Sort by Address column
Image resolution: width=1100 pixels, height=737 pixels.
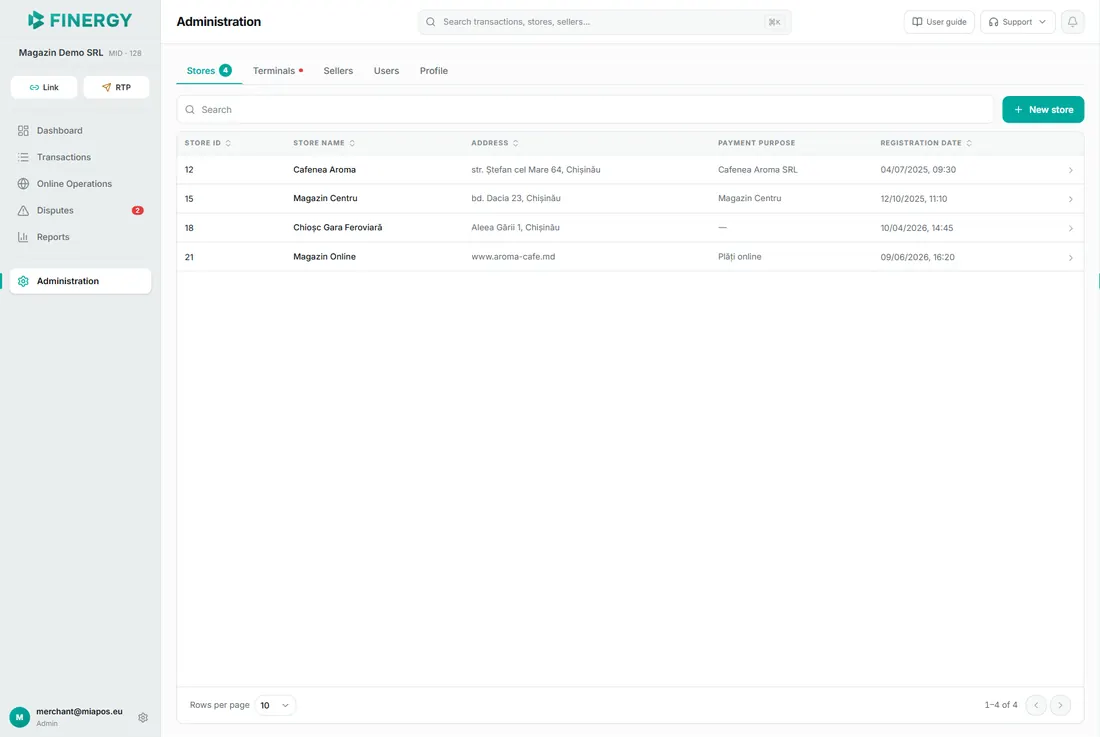495,143
